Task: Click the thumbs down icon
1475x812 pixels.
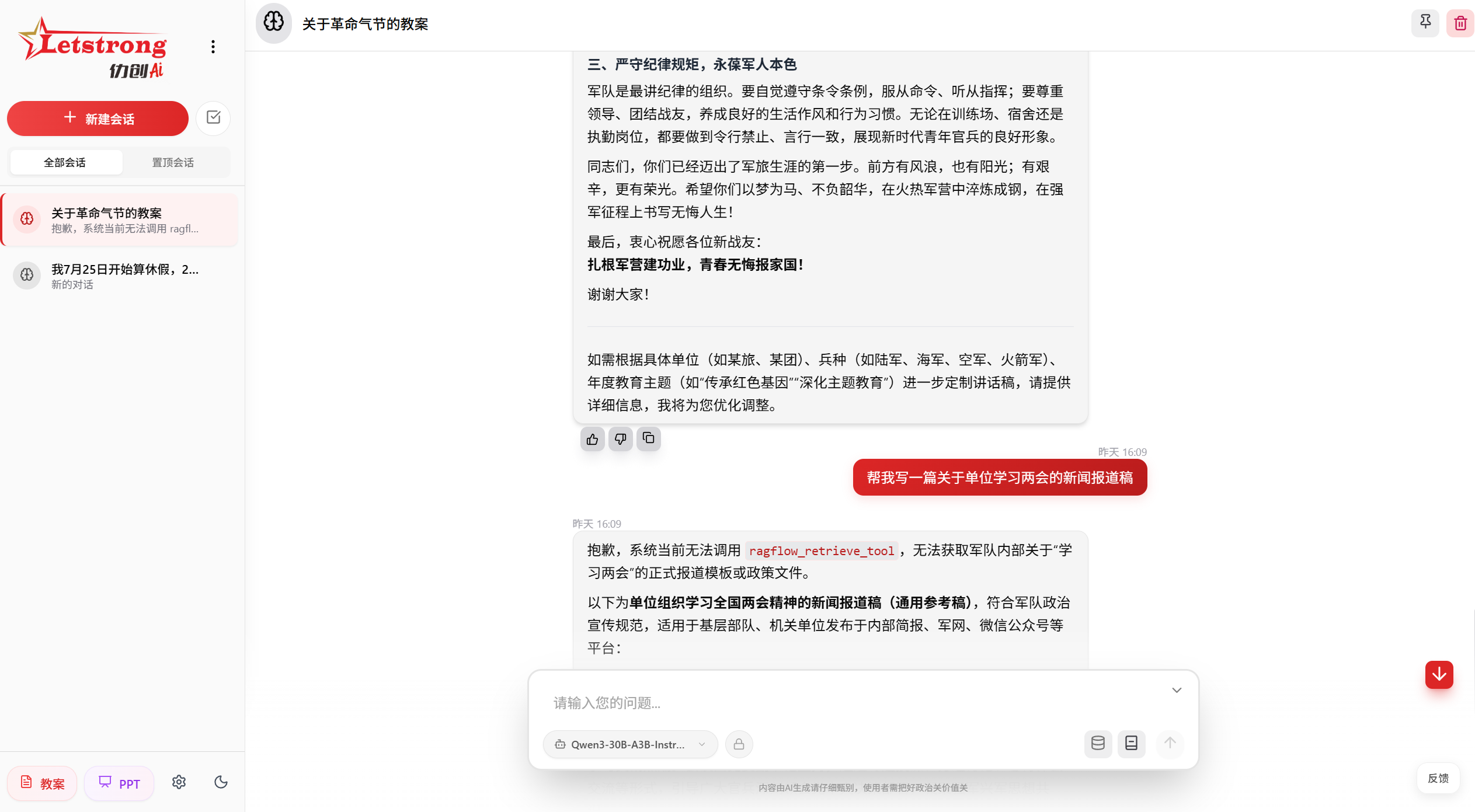Action: coord(620,439)
